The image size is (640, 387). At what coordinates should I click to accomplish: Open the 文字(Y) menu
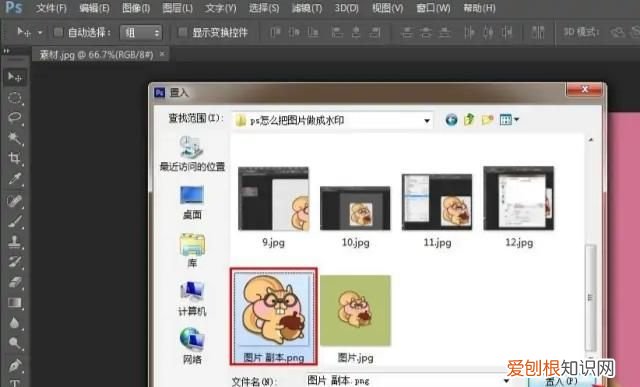[220, 8]
